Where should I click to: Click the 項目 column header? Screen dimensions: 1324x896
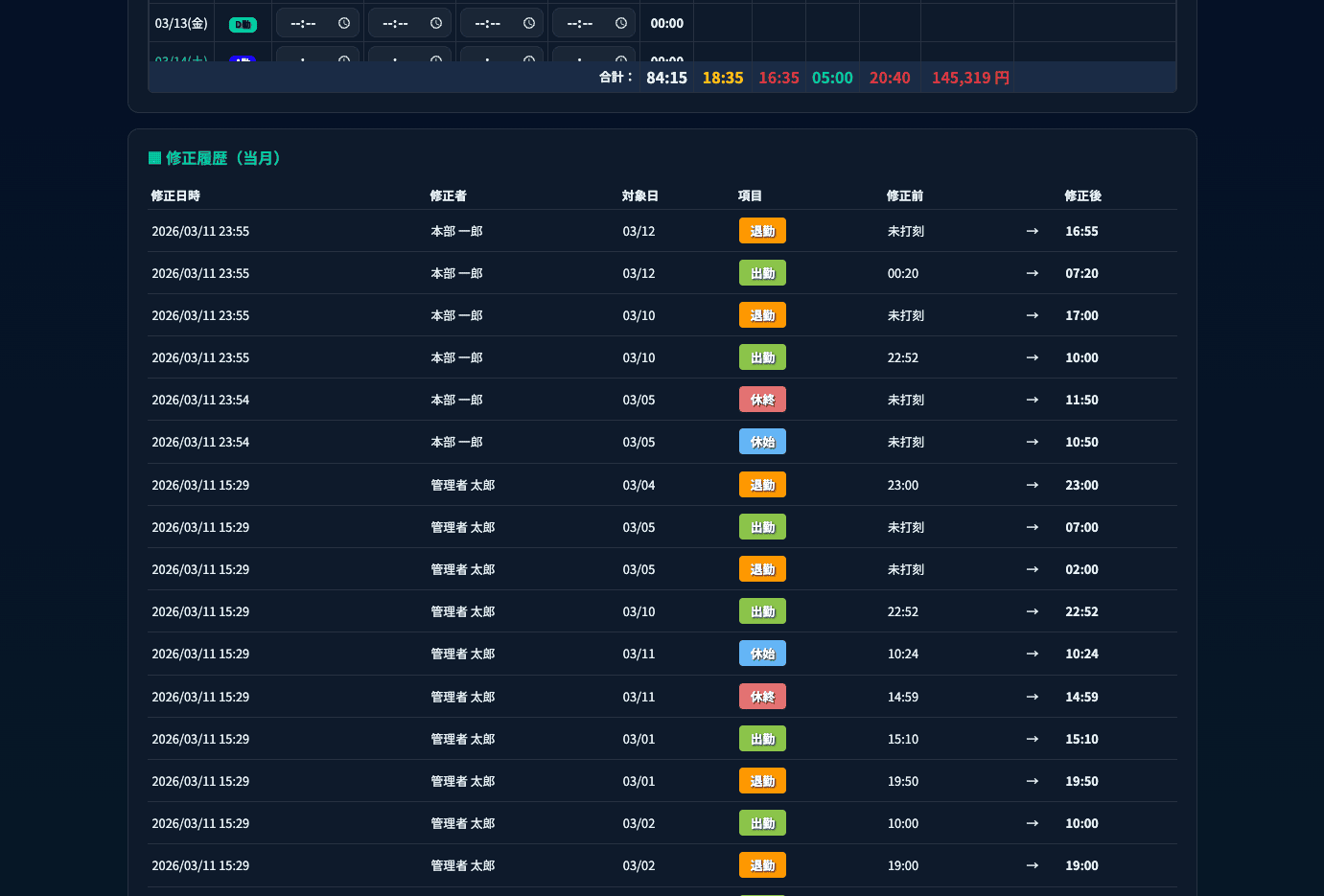coord(750,195)
